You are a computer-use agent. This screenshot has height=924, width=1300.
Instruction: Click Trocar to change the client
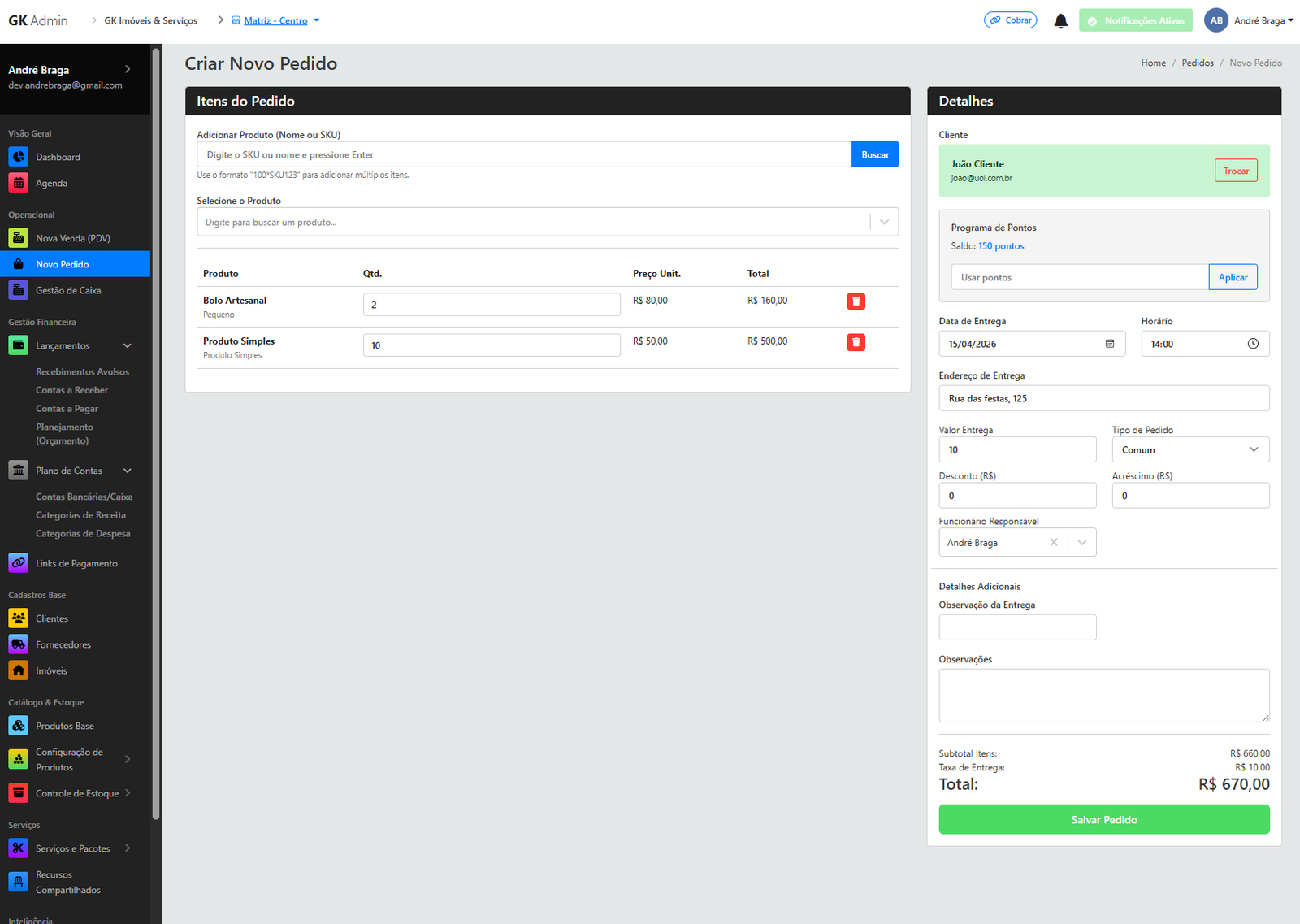[x=1235, y=171]
